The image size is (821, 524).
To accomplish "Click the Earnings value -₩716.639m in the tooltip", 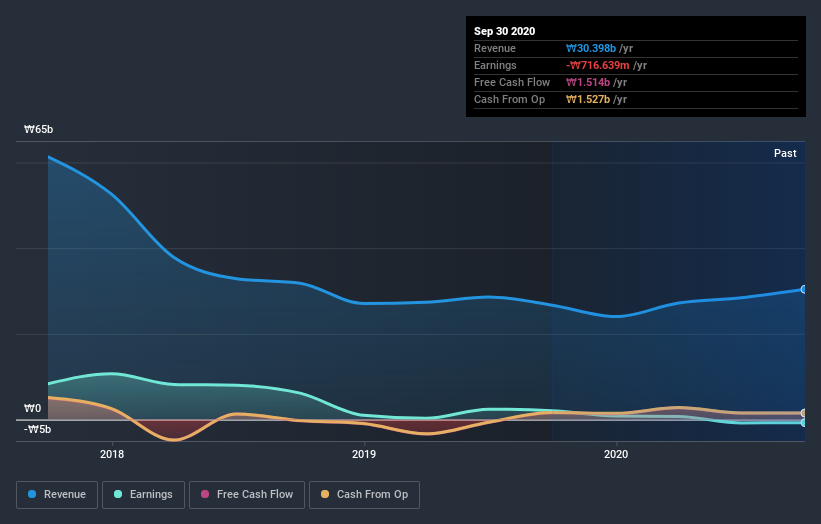I will pyautogui.click(x=597, y=65).
